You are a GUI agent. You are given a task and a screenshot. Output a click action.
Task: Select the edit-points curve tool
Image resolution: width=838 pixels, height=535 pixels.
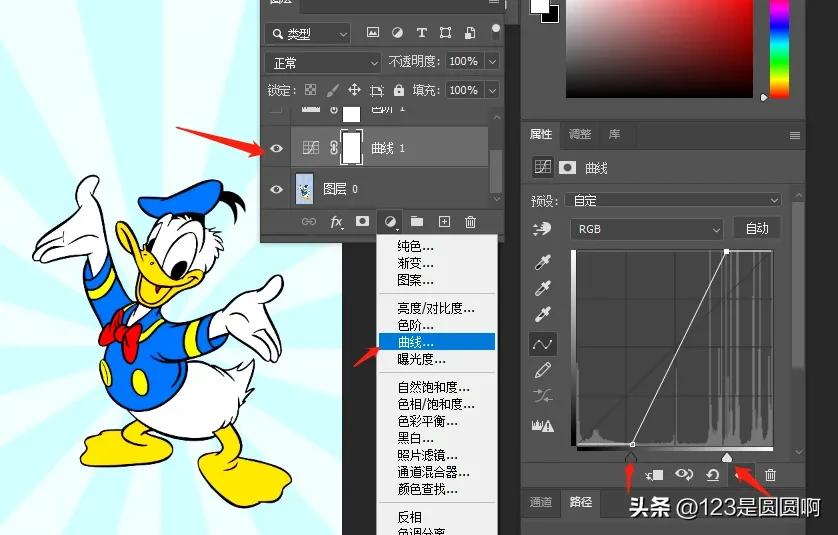pos(542,344)
